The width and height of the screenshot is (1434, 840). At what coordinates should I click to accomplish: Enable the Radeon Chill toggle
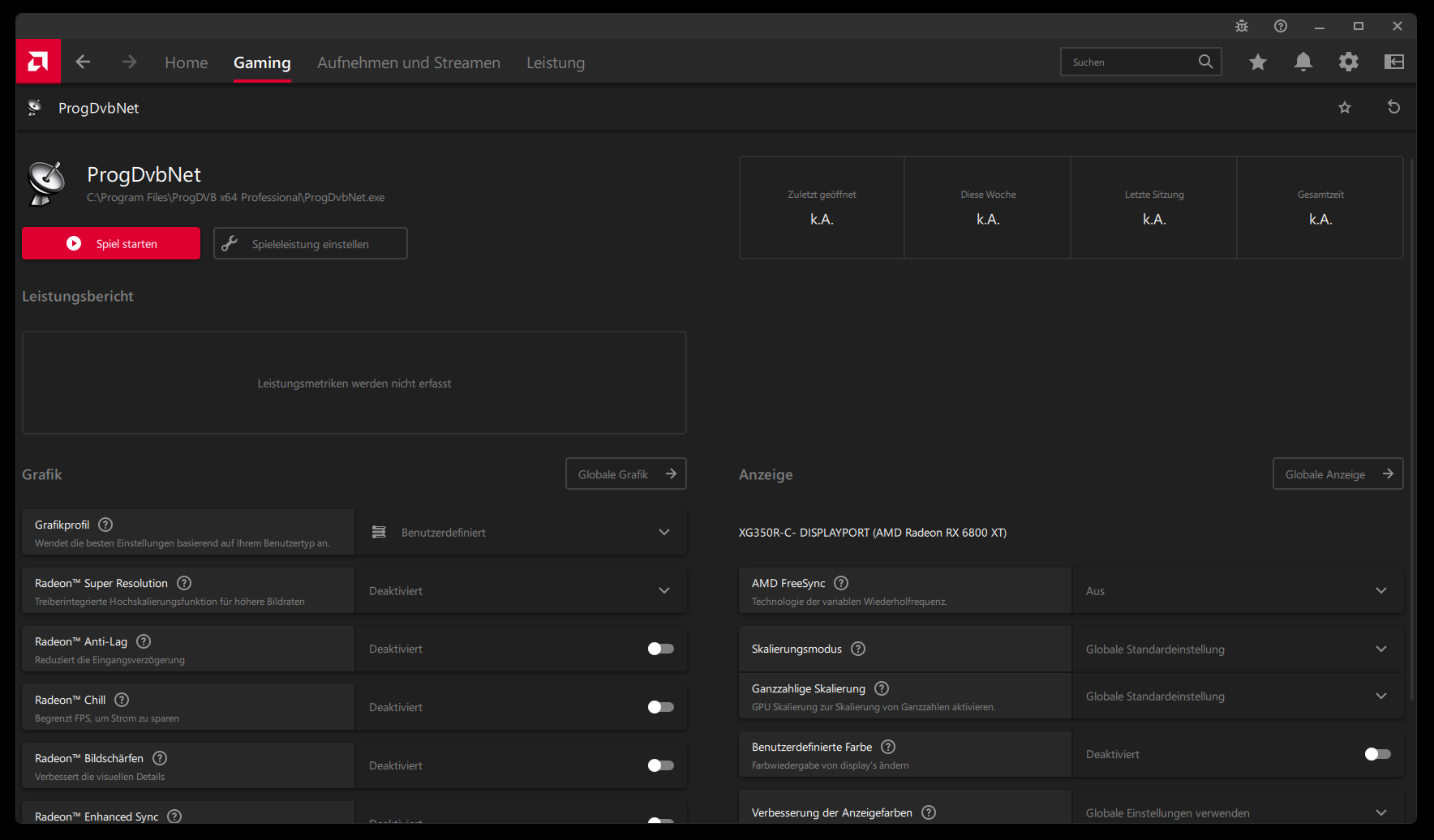pyautogui.click(x=661, y=707)
